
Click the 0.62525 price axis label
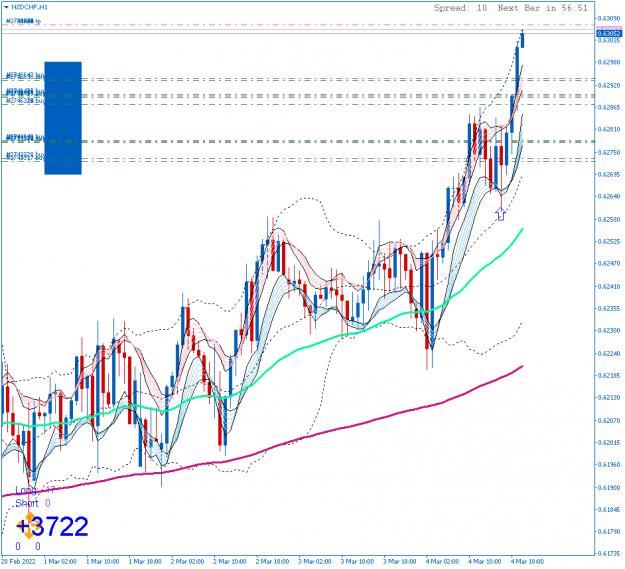[609, 241]
